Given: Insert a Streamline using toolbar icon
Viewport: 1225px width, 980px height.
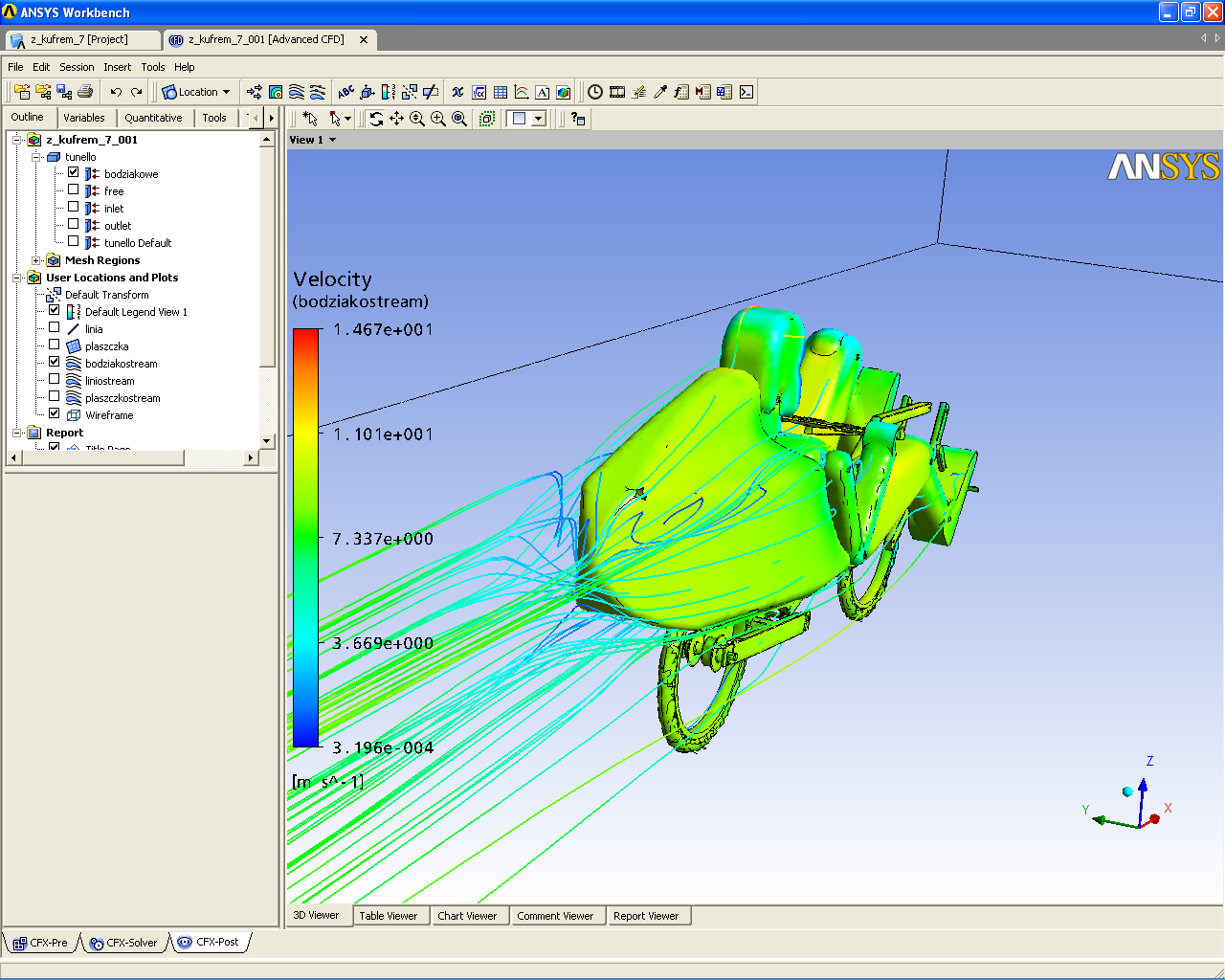Looking at the screenshot, I should [x=297, y=92].
